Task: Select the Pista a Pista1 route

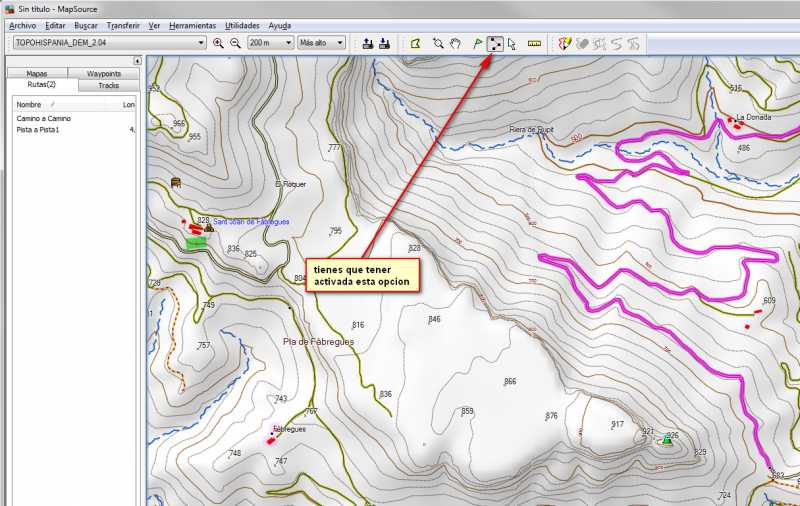Action: [38, 130]
